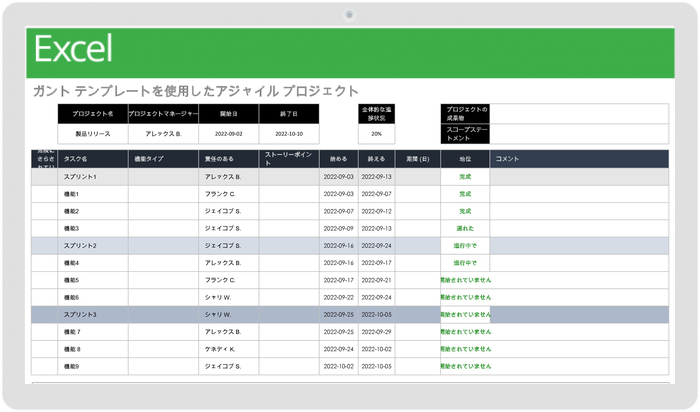Image resolution: width=700 pixels, height=412 pixels.
Task: Click the コメント column header
Action: tap(579, 159)
